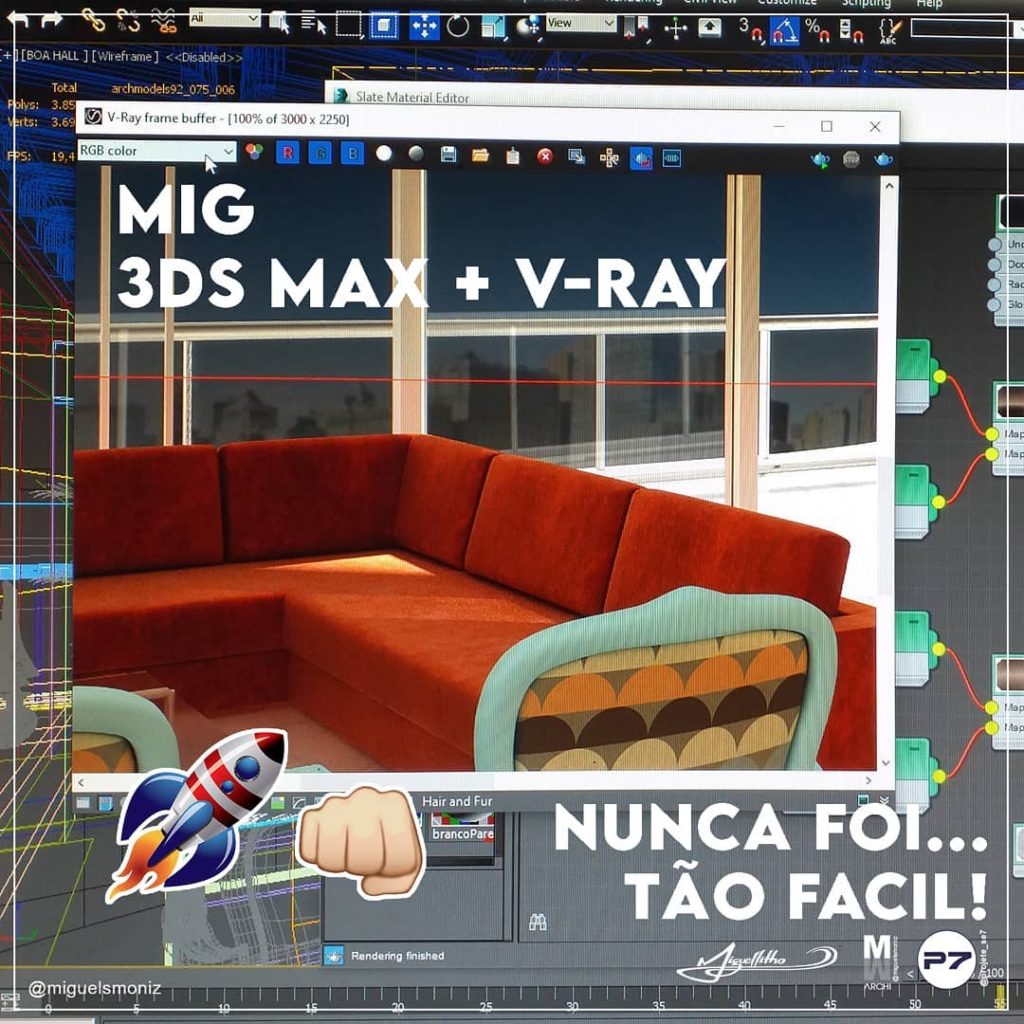1024x1024 pixels.
Task: Open the Customize menu
Action: 787,3
